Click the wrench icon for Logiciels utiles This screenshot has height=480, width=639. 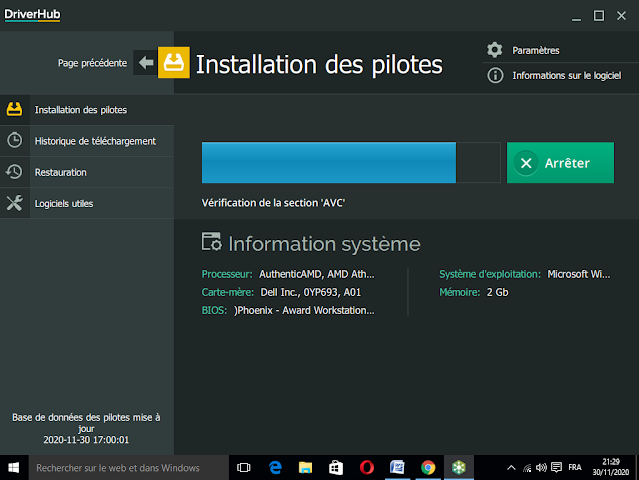14,203
